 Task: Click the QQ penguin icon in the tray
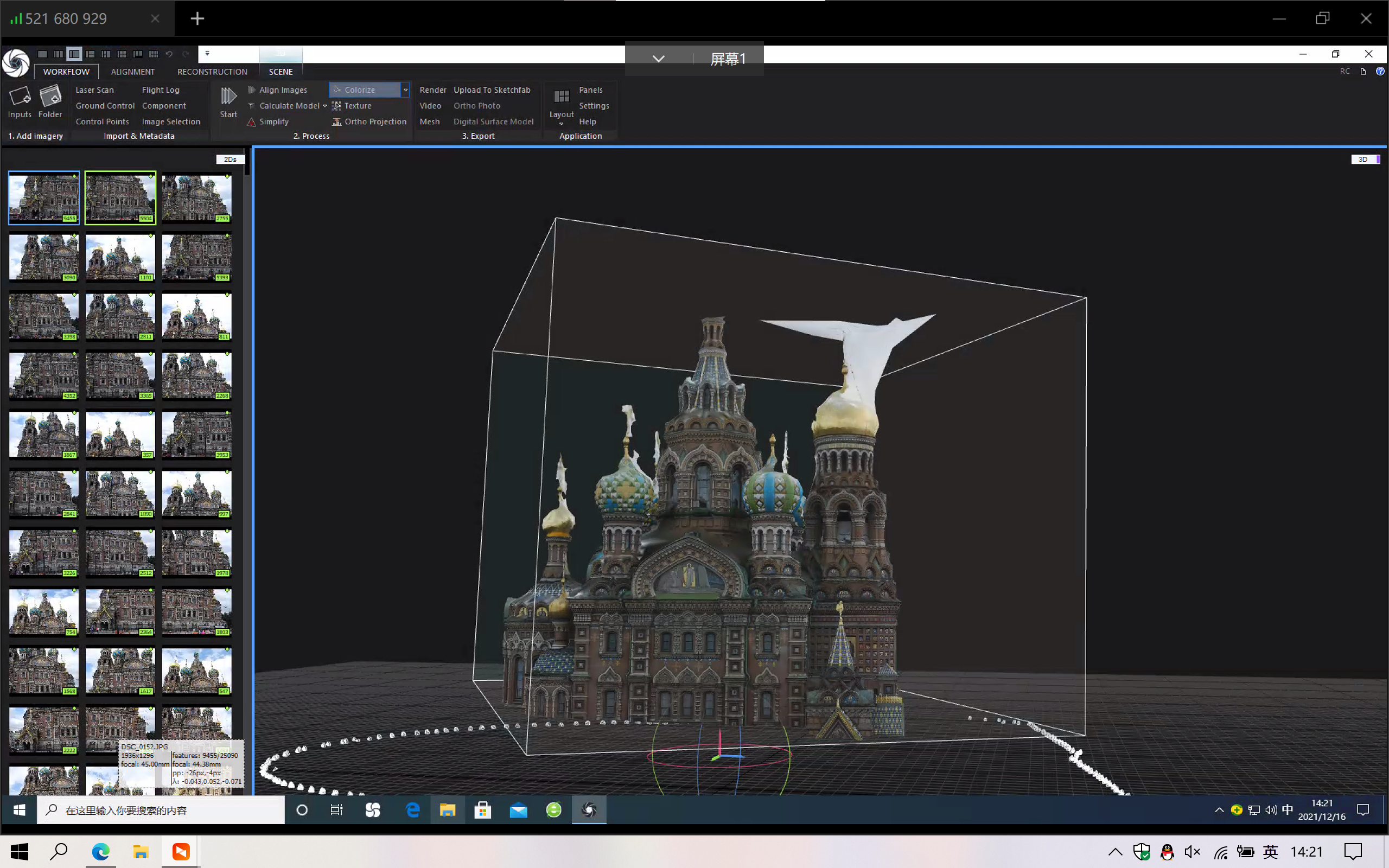[1167, 852]
